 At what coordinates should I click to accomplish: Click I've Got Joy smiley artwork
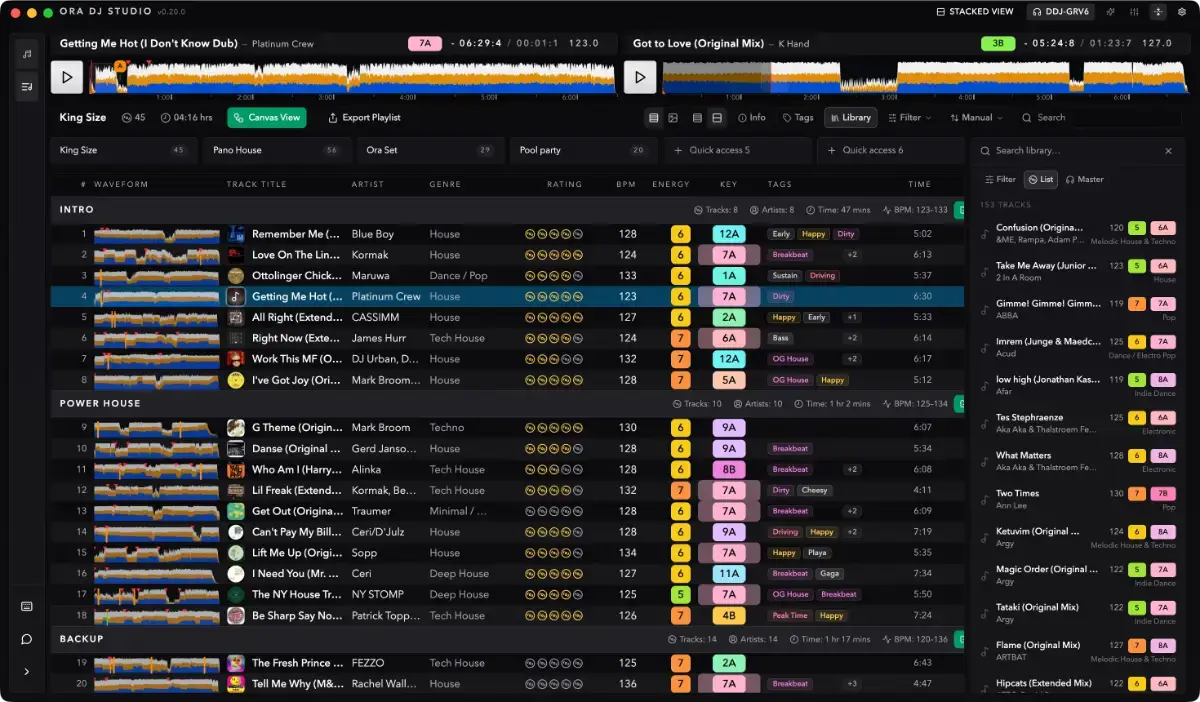(236, 380)
